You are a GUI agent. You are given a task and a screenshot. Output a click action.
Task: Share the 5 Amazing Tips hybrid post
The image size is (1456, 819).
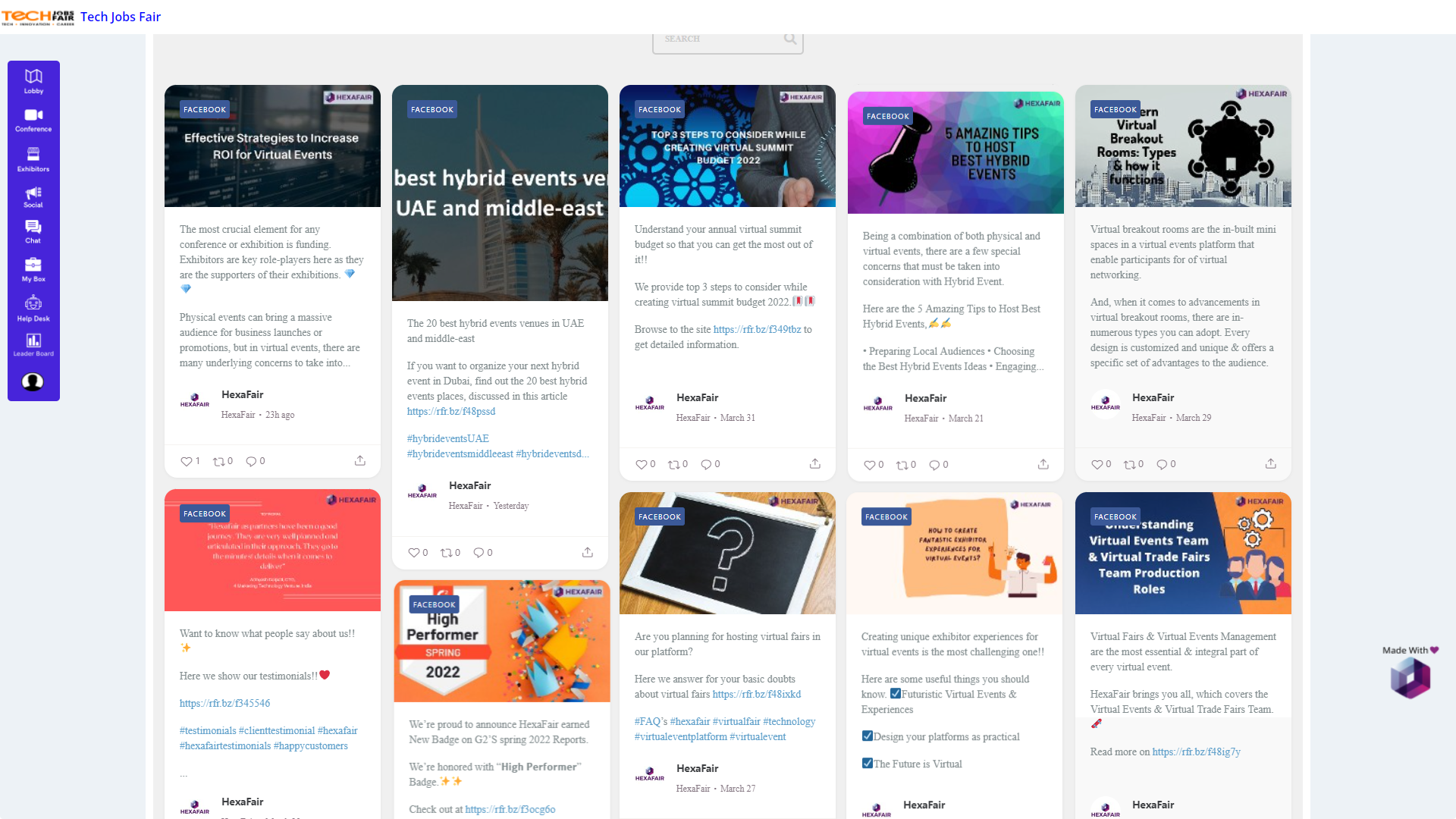[x=1043, y=465]
